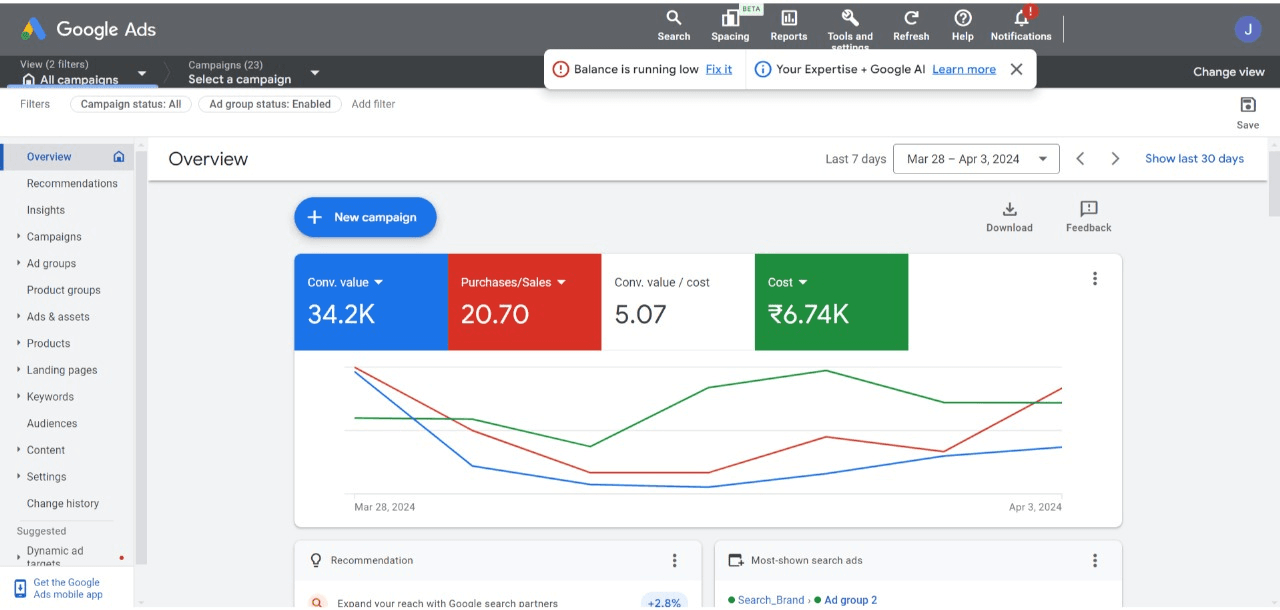The image size is (1280, 610).
Task: Open Insights in the sidebar
Action: click(x=46, y=211)
